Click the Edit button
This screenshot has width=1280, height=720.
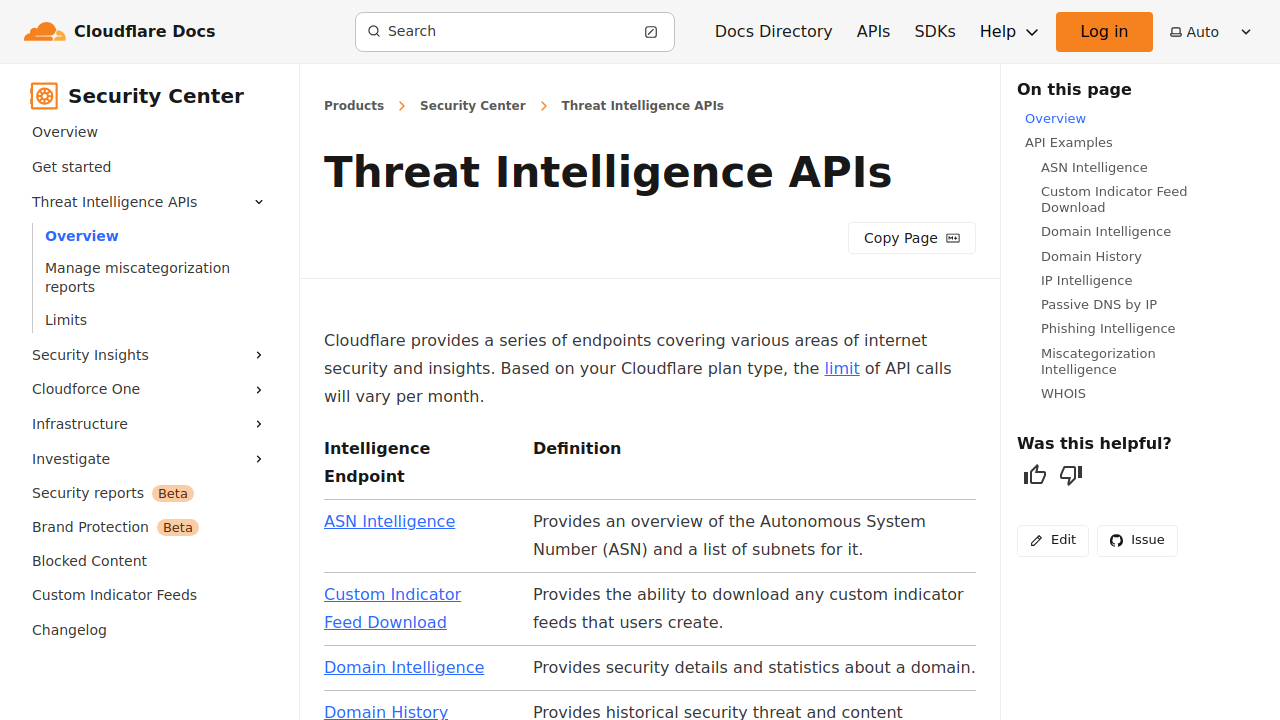1052,540
